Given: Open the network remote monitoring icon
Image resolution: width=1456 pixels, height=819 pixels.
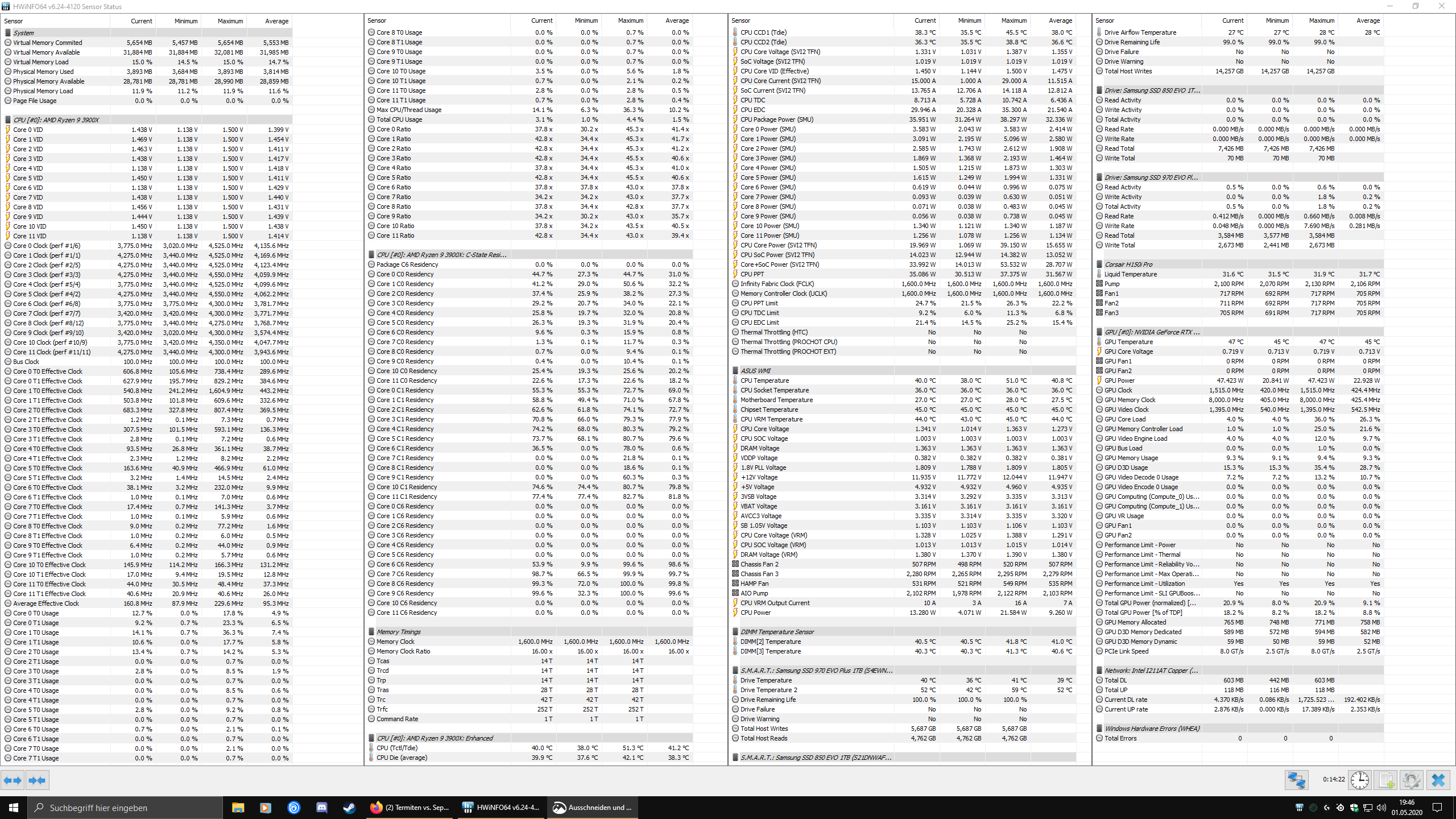Looking at the screenshot, I should pyautogui.click(x=1297, y=780).
